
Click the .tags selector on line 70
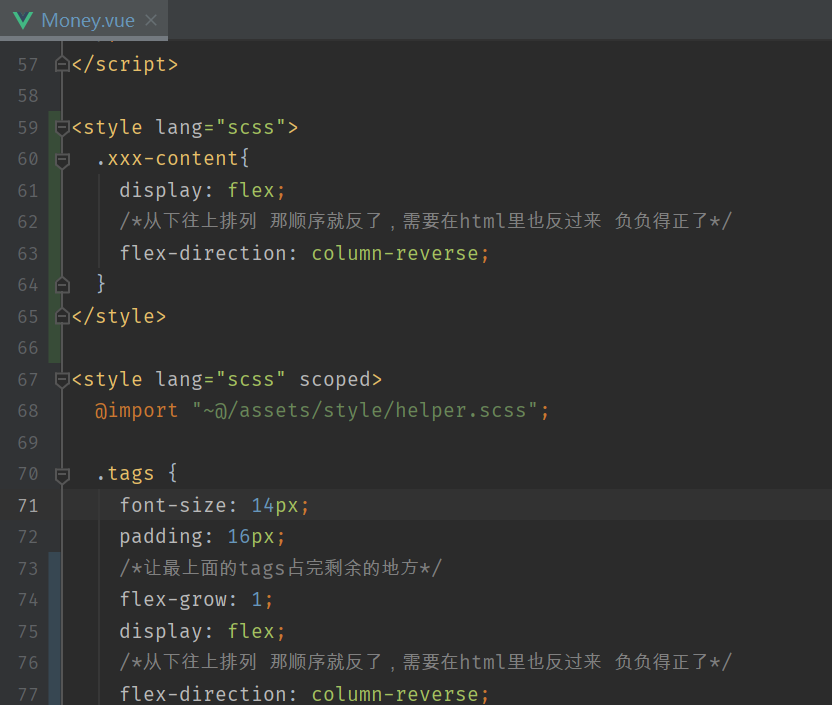(x=125, y=474)
